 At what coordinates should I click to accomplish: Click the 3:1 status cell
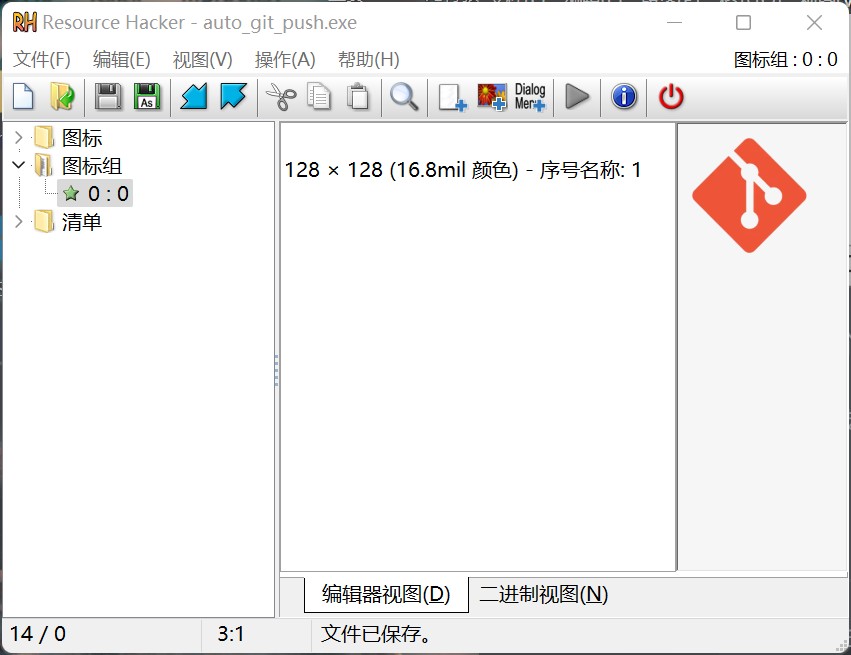[x=231, y=634]
